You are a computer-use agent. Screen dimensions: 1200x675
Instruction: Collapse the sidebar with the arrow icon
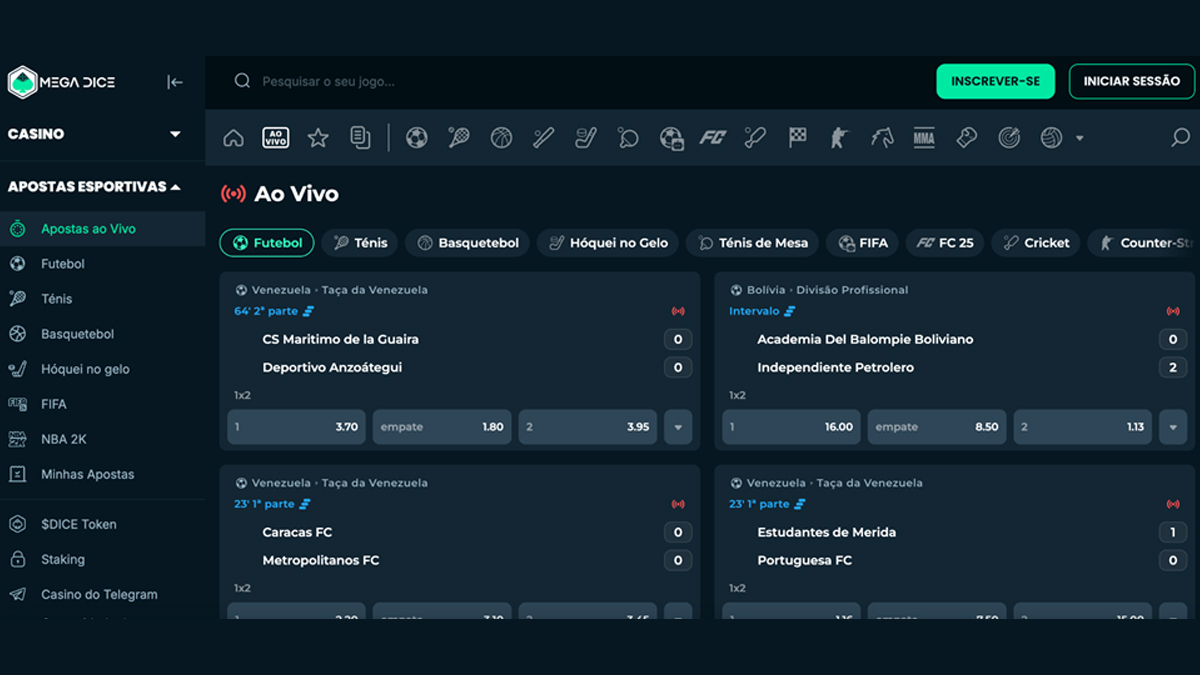coord(175,82)
